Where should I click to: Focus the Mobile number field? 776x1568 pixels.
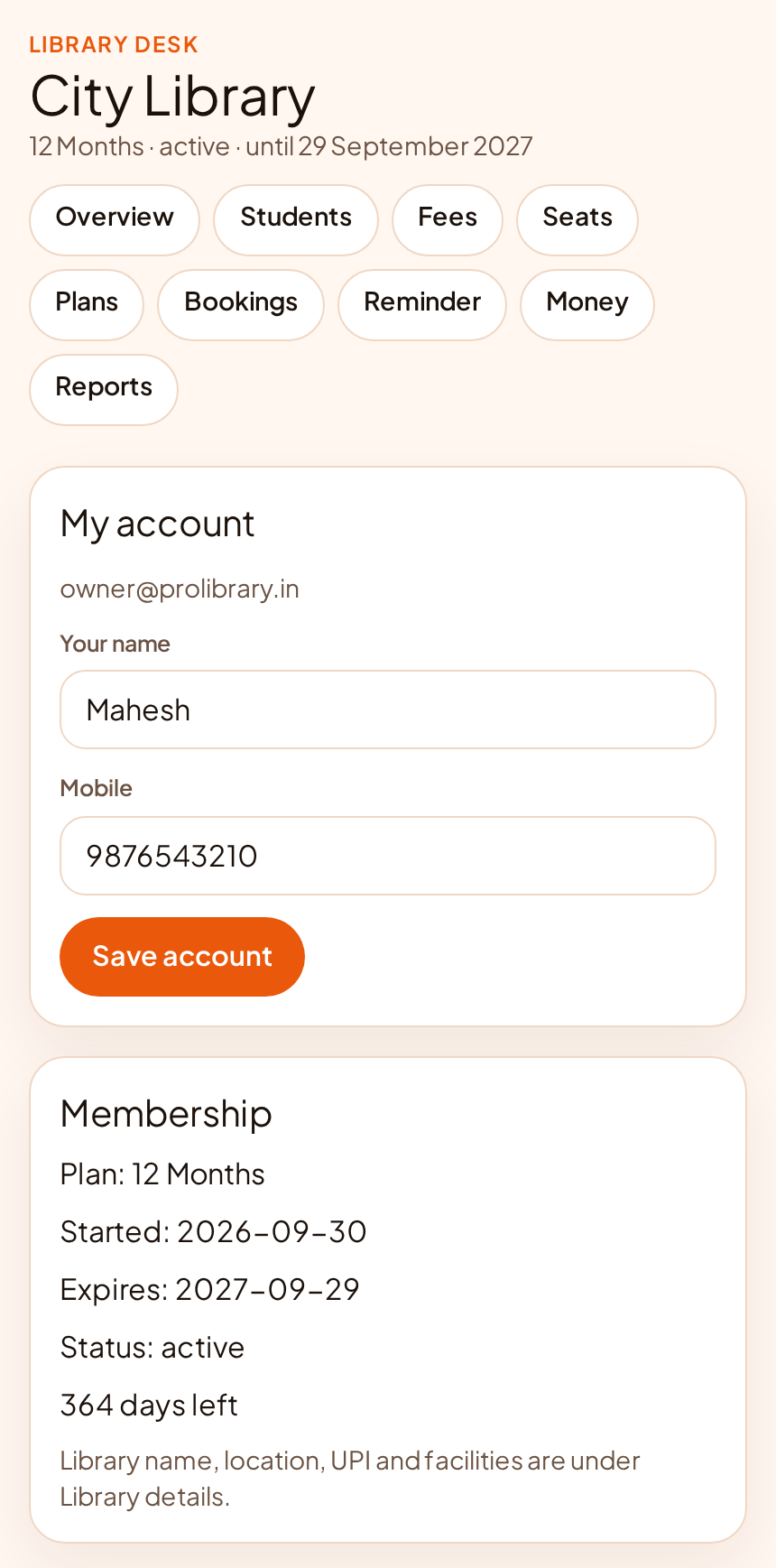[x=388, y=856]
